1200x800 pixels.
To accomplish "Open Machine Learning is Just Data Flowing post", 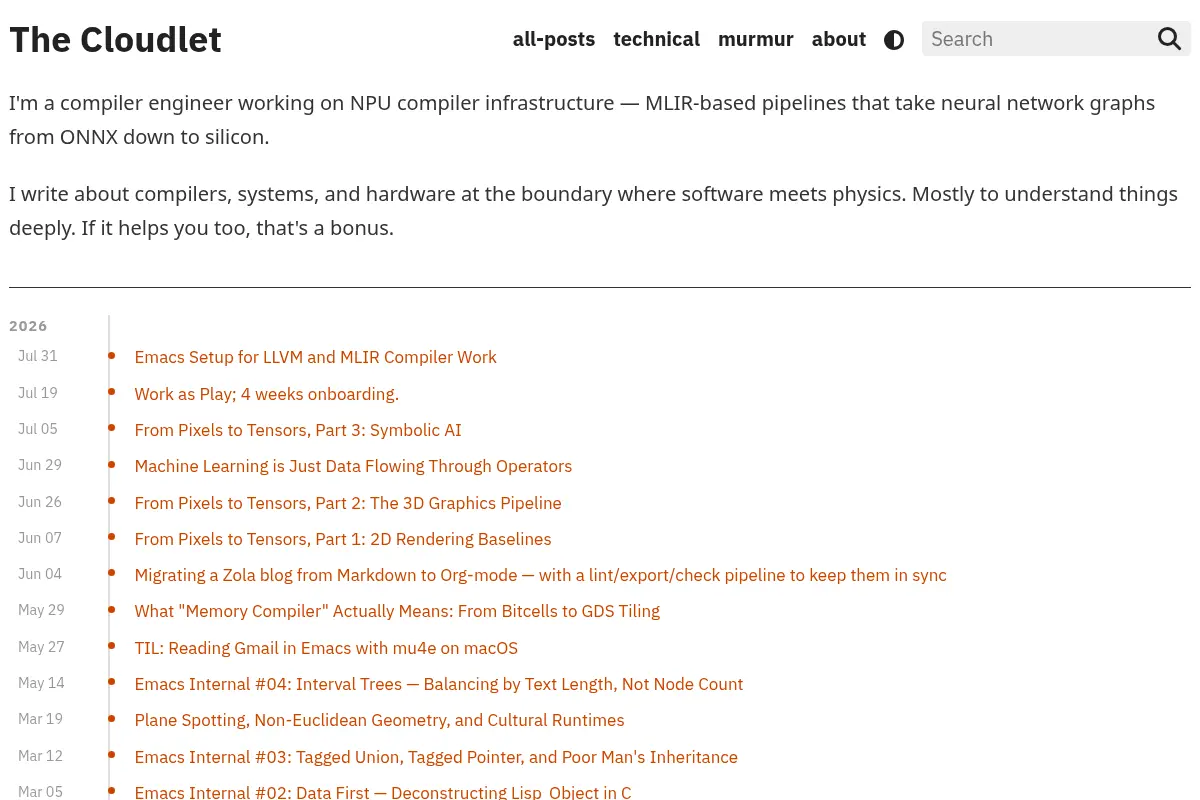I will click(353, 466).
